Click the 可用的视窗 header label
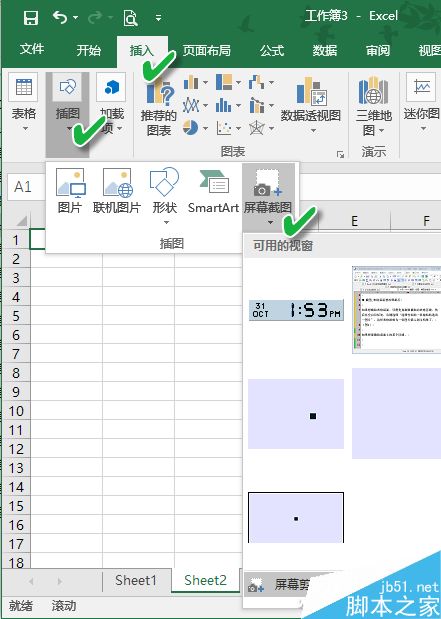This screenshot has height=619, width=441. click(283, 246)
